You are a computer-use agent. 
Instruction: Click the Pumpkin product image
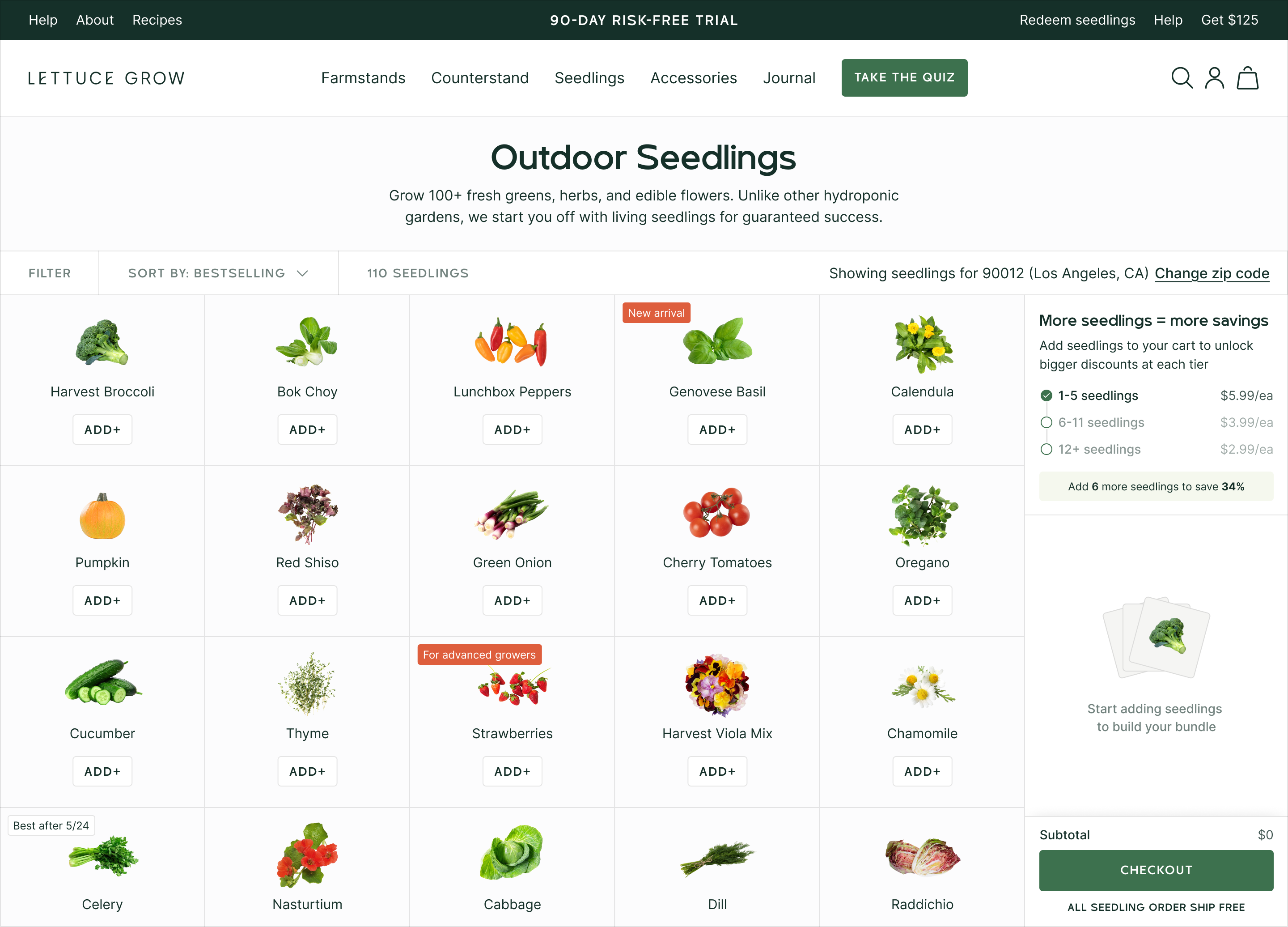(x=102, y=515)
